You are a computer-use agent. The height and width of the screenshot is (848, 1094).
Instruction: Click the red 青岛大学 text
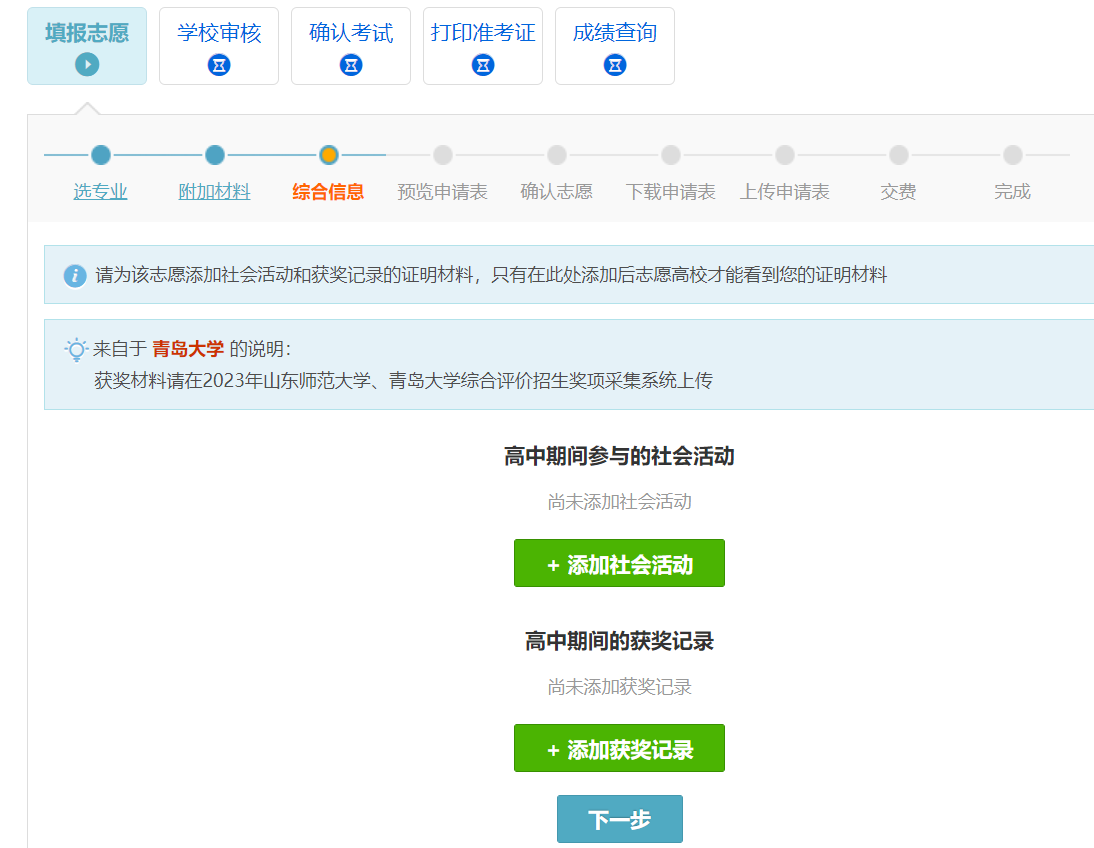click(x=188, y=349)
